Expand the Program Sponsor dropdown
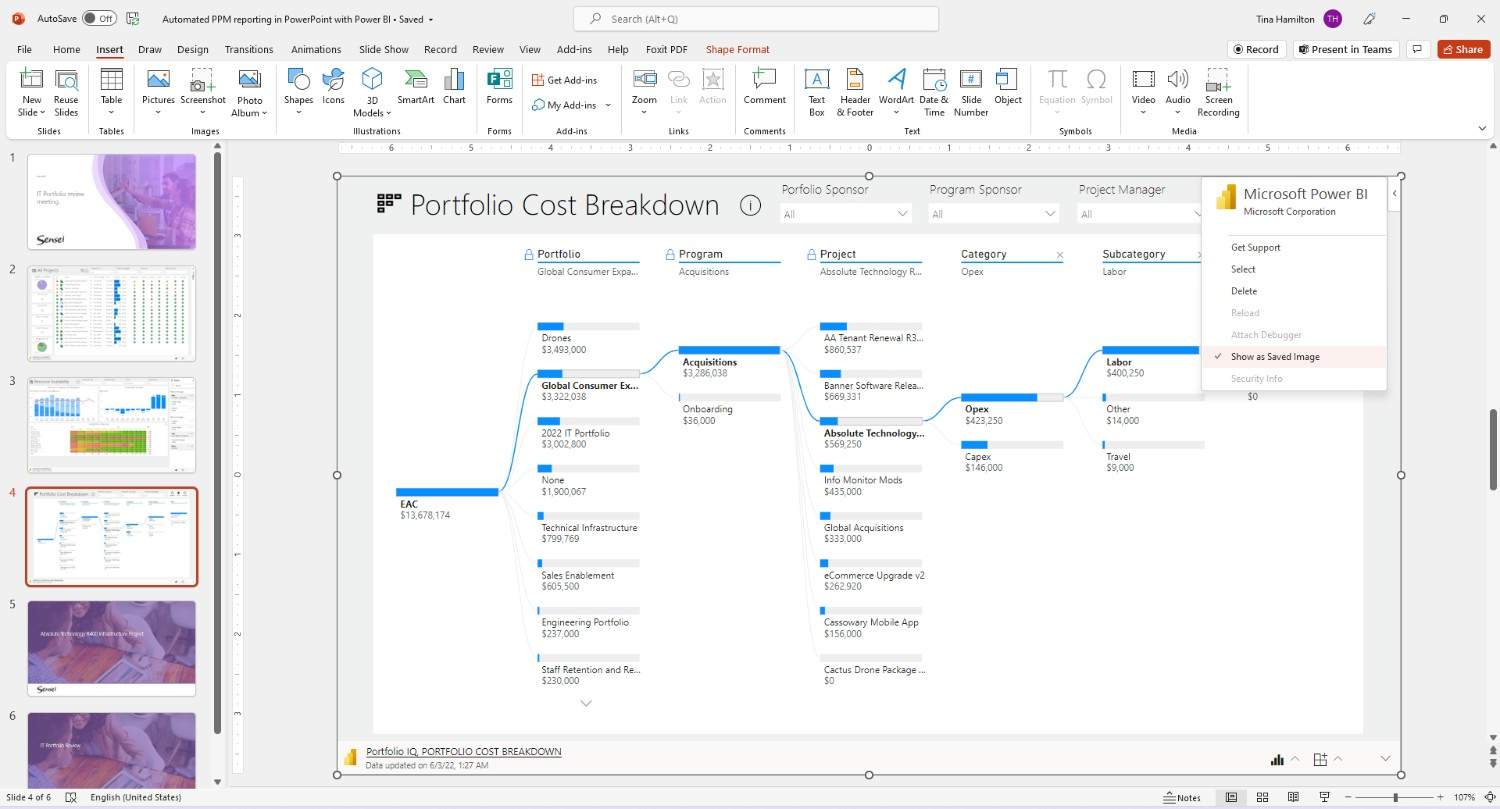The height and width of the screenshot is (809, 1500). tap(994, 214)
